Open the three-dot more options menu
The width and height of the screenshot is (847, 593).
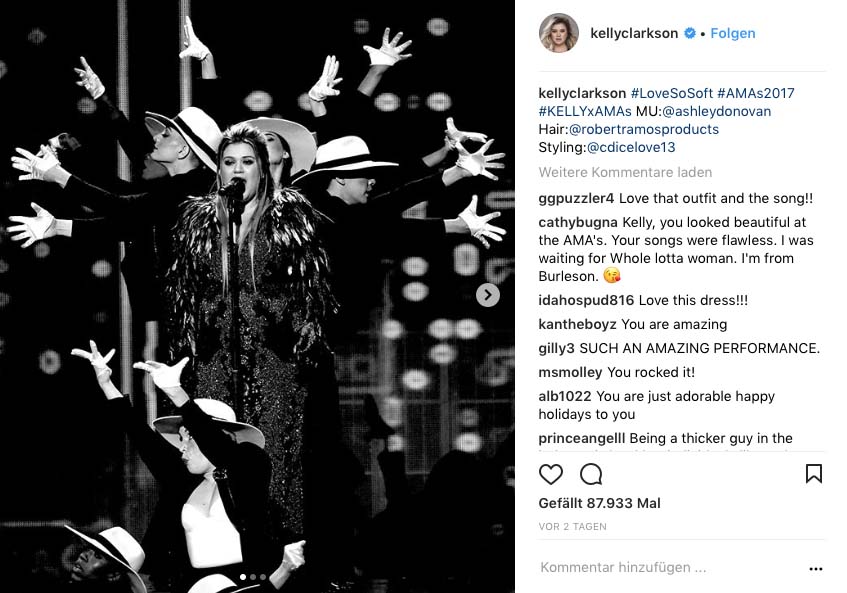point(816,569)
